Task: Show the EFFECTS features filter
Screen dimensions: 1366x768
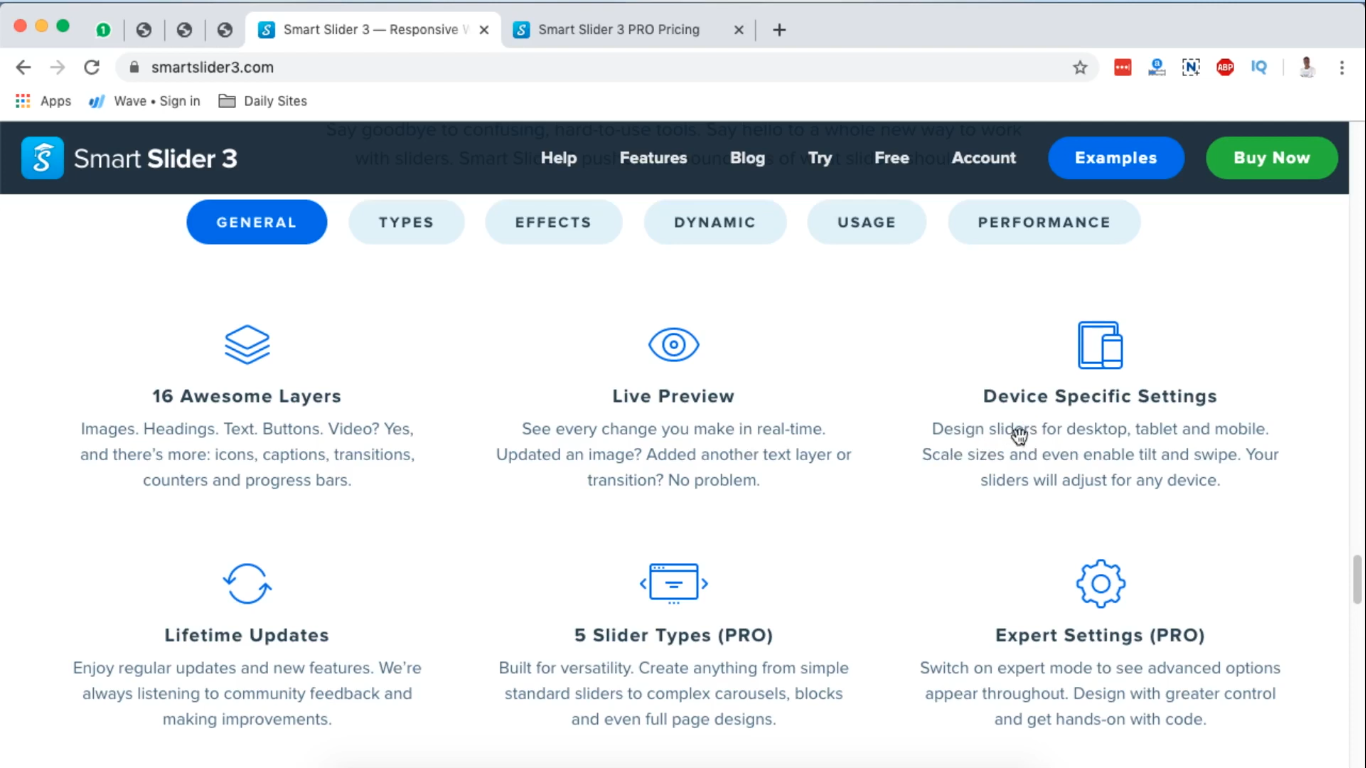Action: pos(553,222)
